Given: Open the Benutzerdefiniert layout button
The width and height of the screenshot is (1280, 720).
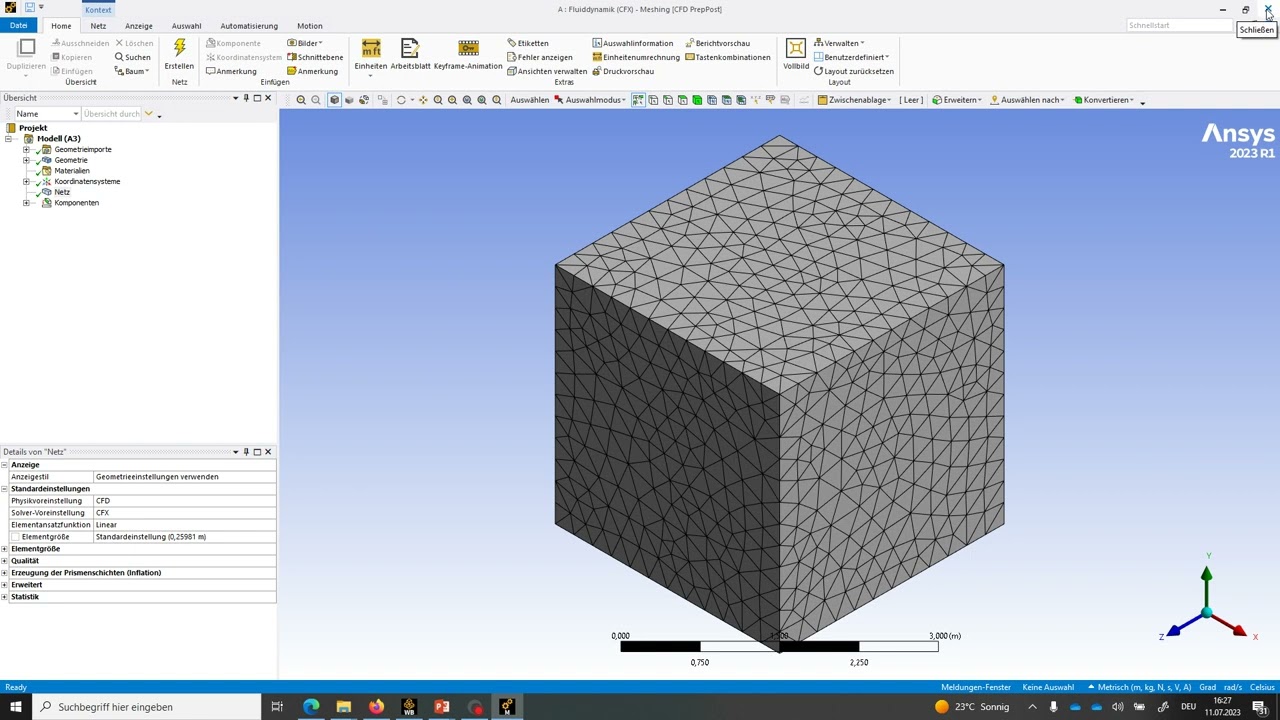Looking at the screenshot, I should [x=852, y=57].
